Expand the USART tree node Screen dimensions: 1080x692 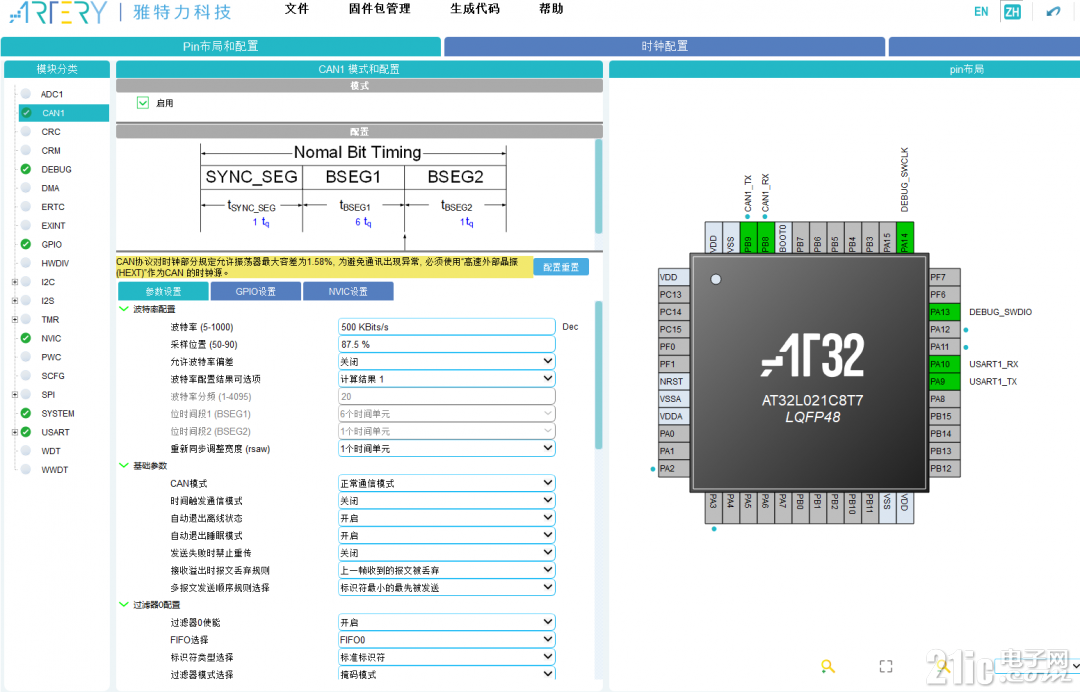tap(14, 432)
